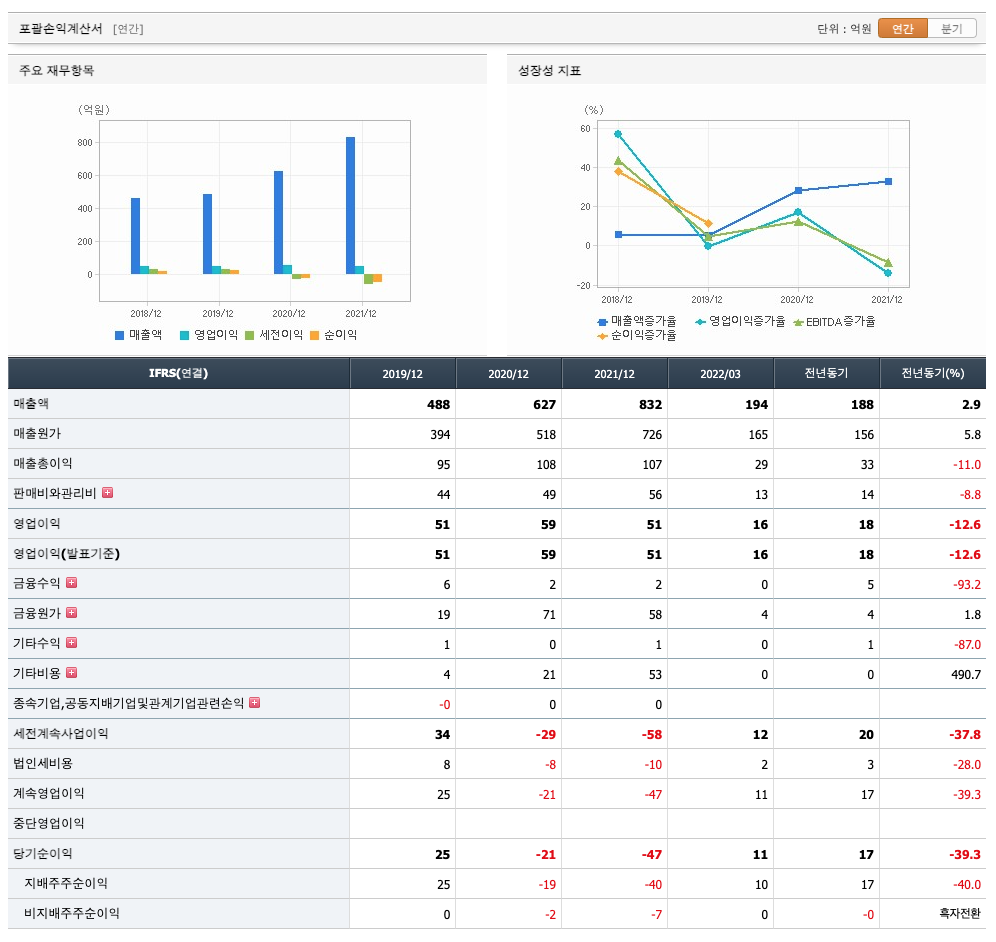Expand the 금융수익 row details
The image size is (996, 942).
coord(72,582)
